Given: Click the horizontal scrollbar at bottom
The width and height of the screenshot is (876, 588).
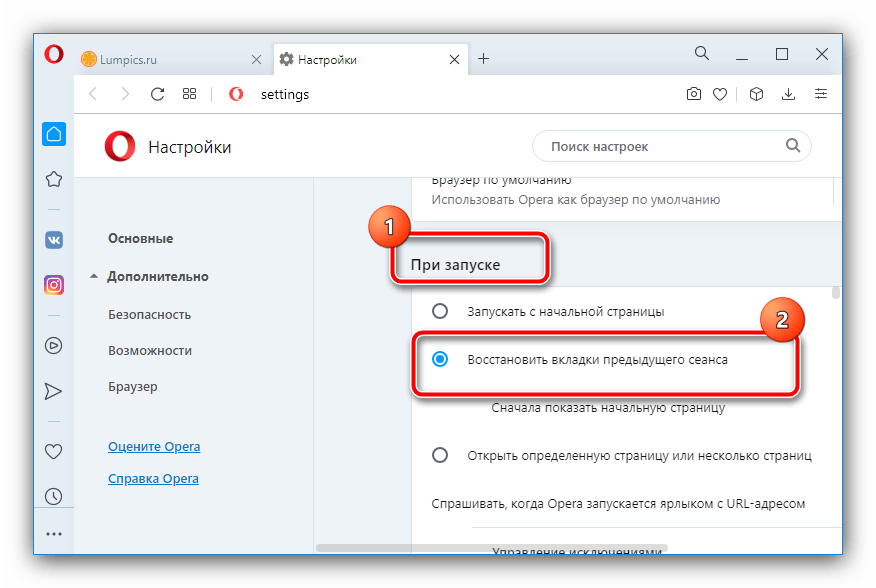Looking at the screenshot, I should point(490,548).
